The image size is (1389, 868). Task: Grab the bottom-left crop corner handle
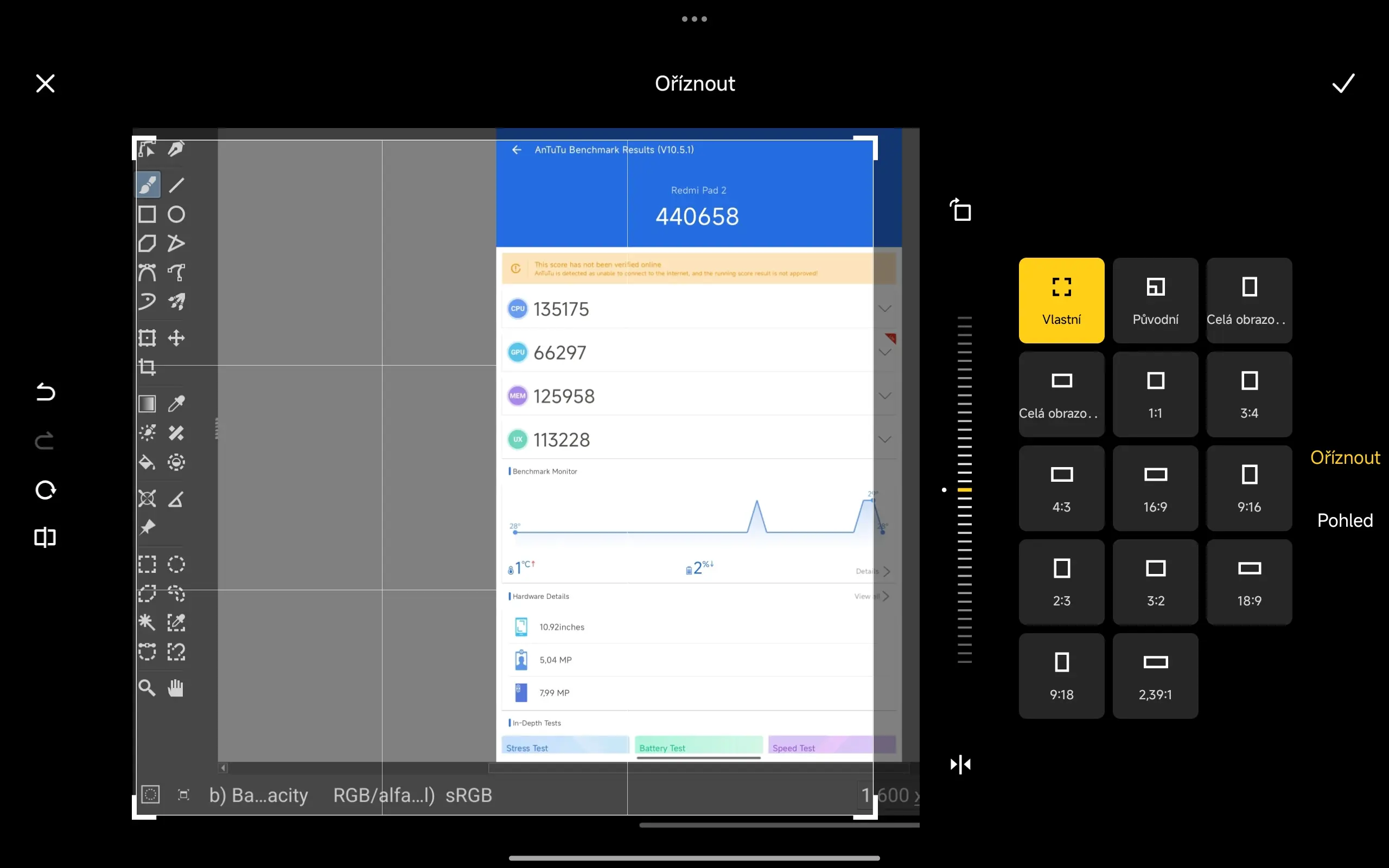click(x=143, y=808)
